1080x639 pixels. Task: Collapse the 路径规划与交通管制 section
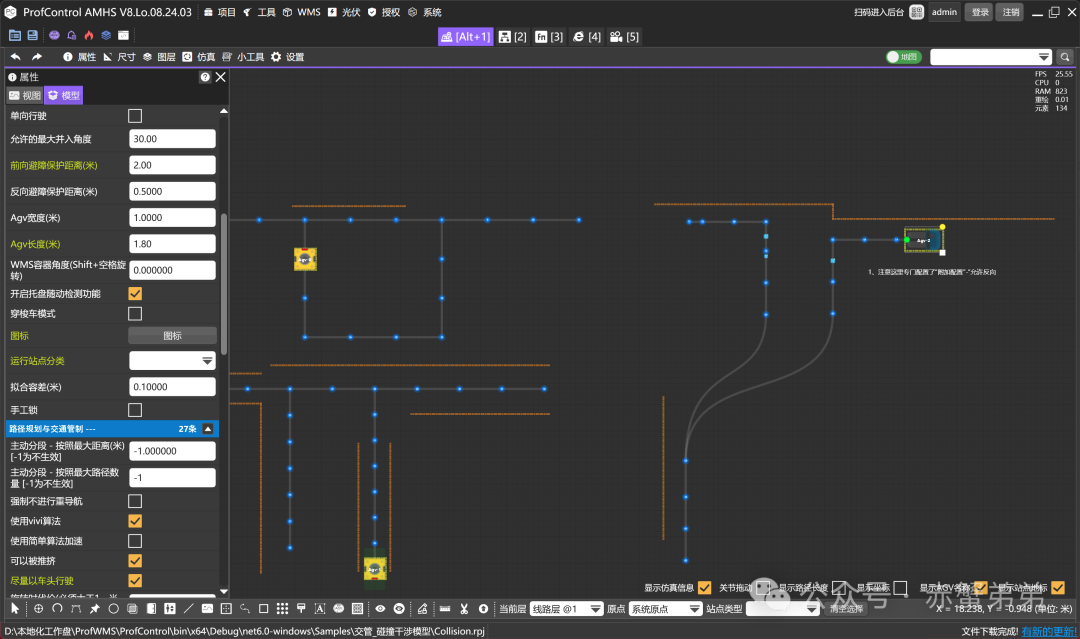point(208,429)
